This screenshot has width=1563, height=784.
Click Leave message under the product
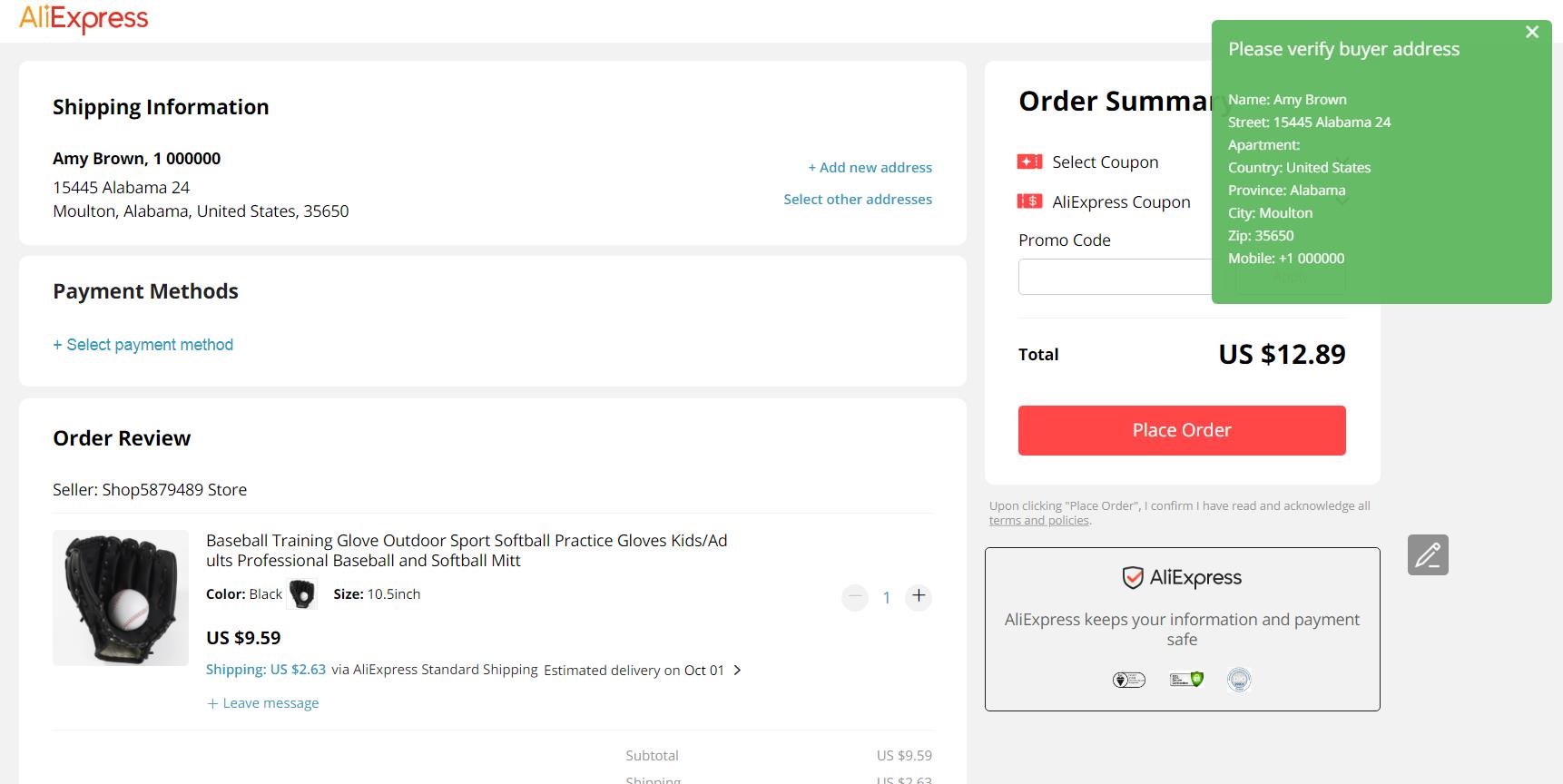[x=263, y=703]
